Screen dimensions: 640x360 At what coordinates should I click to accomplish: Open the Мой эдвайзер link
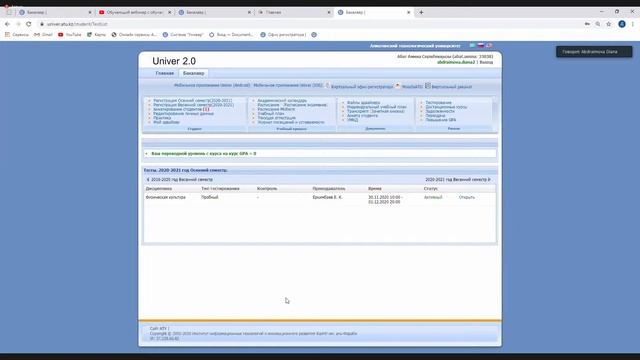coord(166,122)
